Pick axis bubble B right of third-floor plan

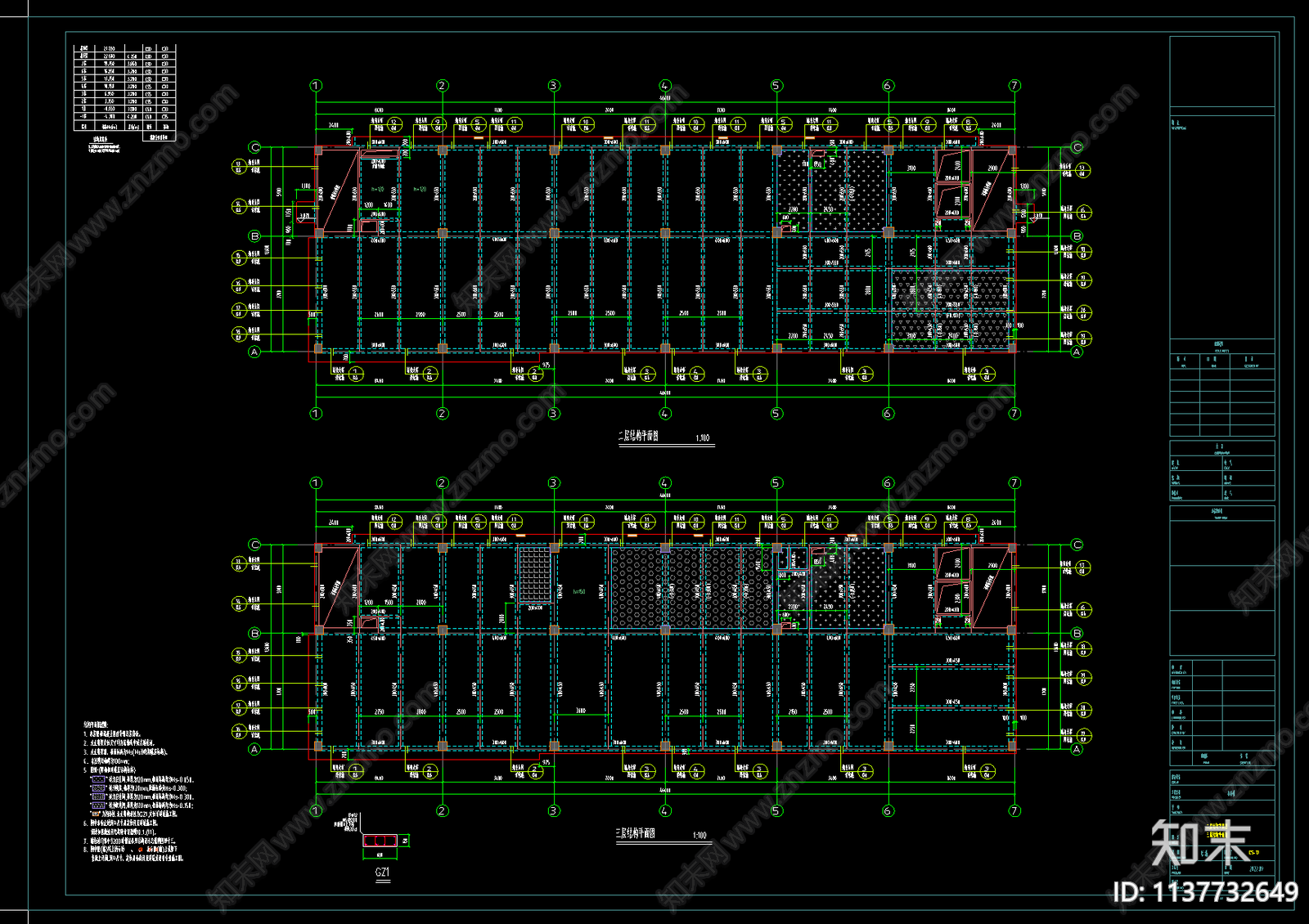pyautogui.click(x=1077, y=633)
